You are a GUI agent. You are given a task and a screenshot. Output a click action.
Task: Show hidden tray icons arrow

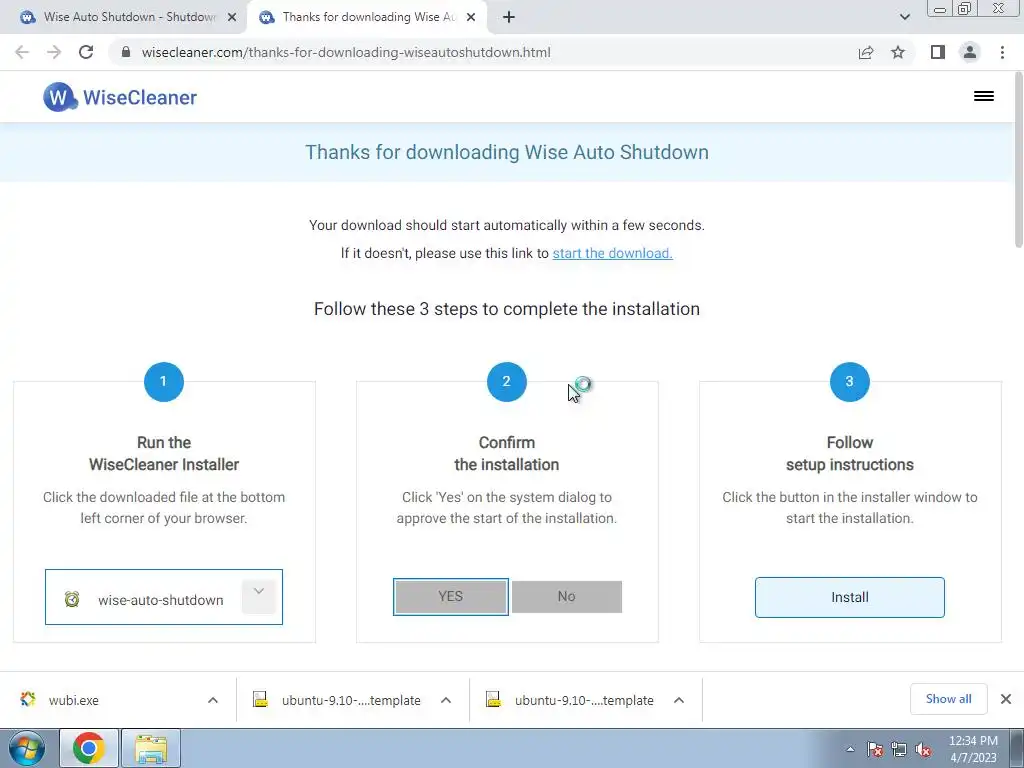pyautogui.click(x=850, y=749)
